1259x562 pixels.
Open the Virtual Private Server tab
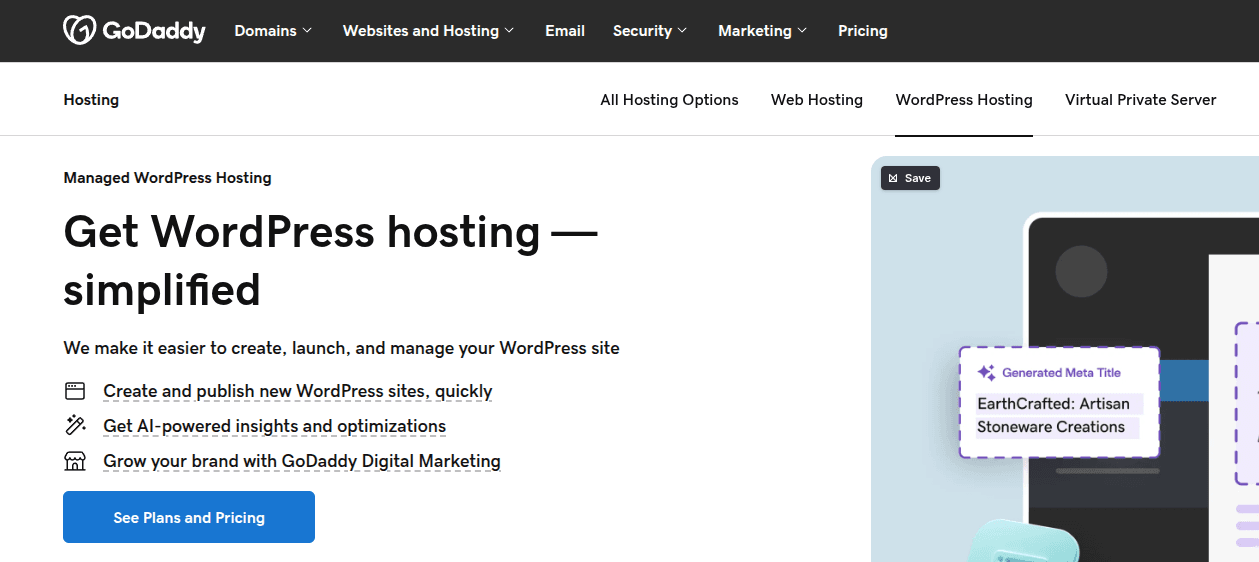pyautogui.click(x=1140, y=100)
